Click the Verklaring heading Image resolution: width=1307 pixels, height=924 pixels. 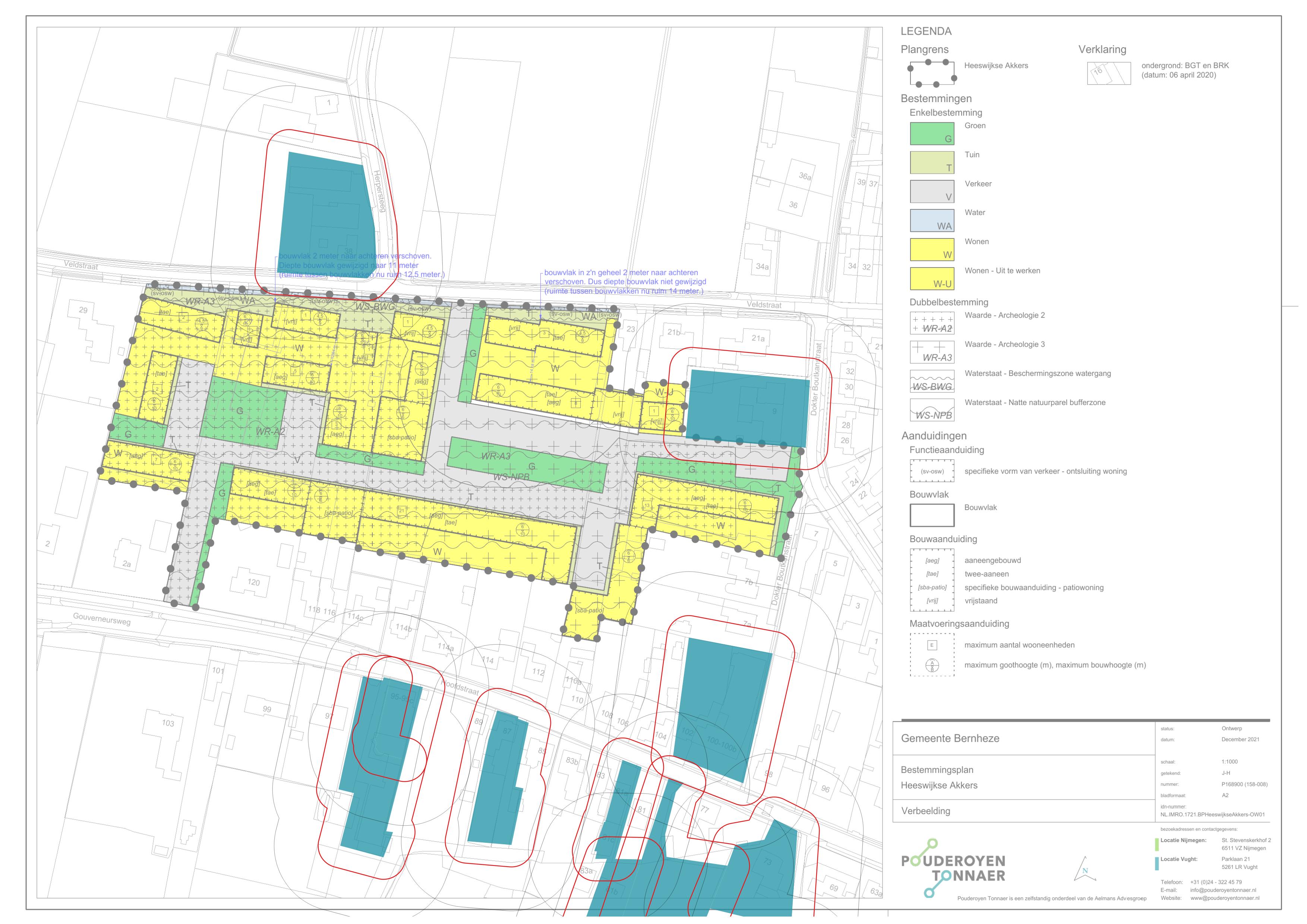1102,50
